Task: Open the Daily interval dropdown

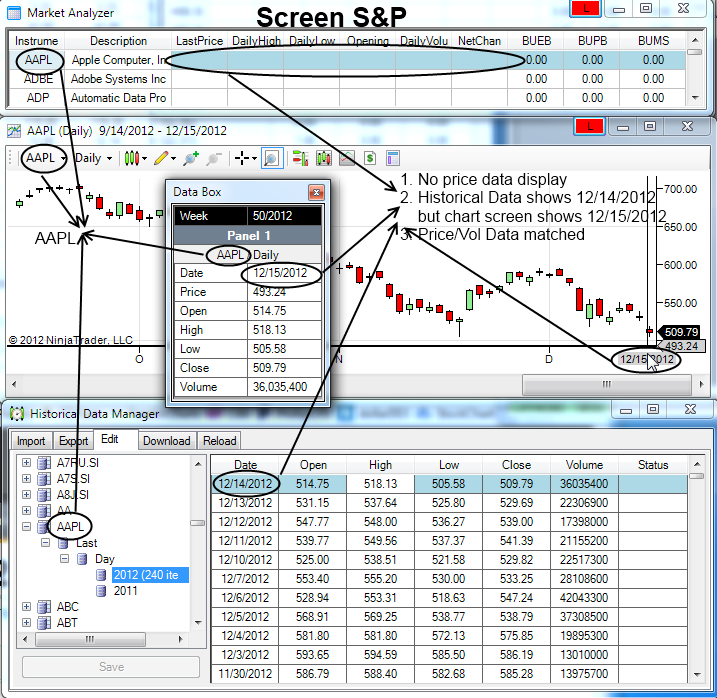Action: coord(109,159)
